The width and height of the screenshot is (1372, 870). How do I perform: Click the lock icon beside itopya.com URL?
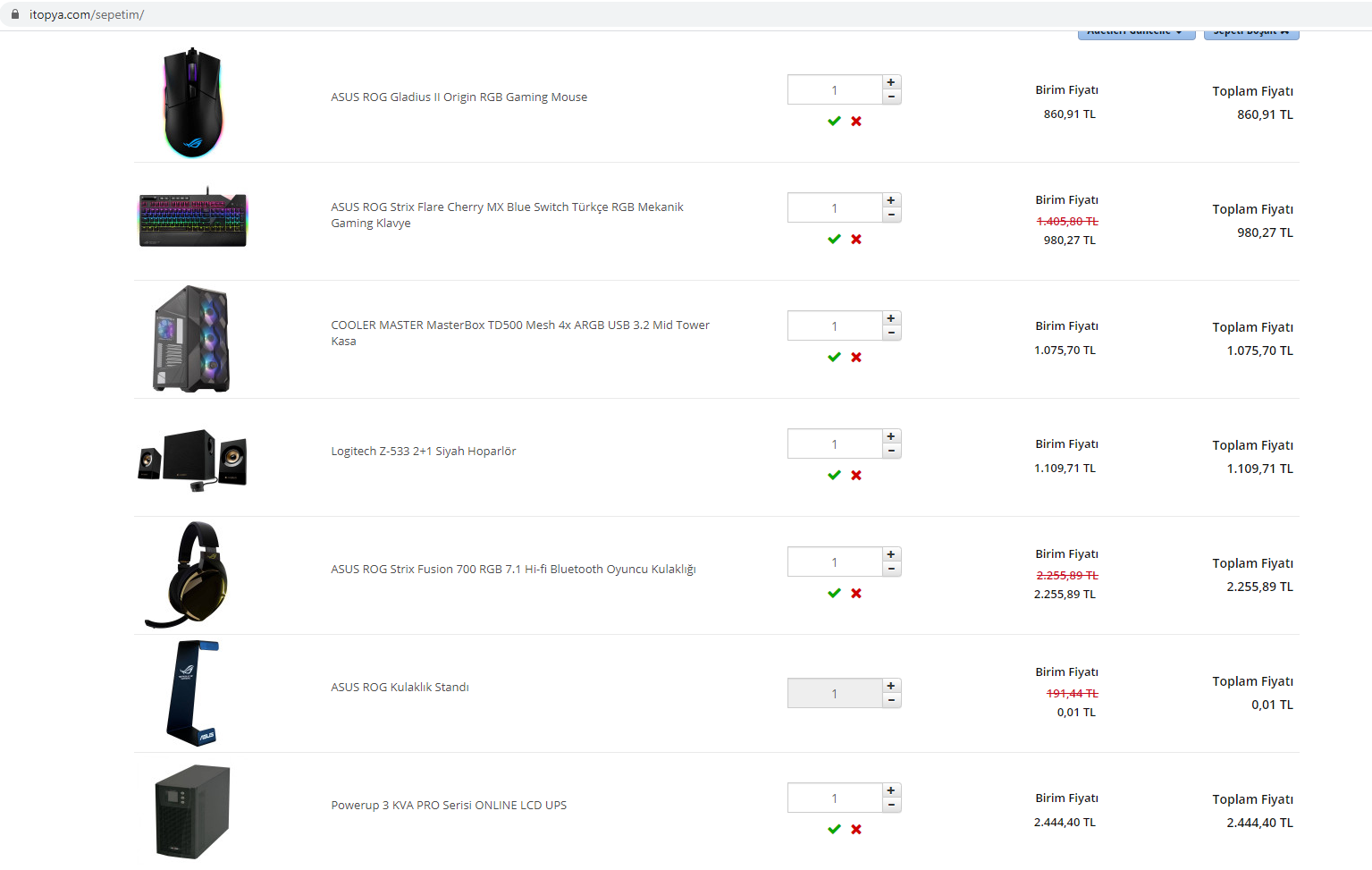tap(15, 14)
